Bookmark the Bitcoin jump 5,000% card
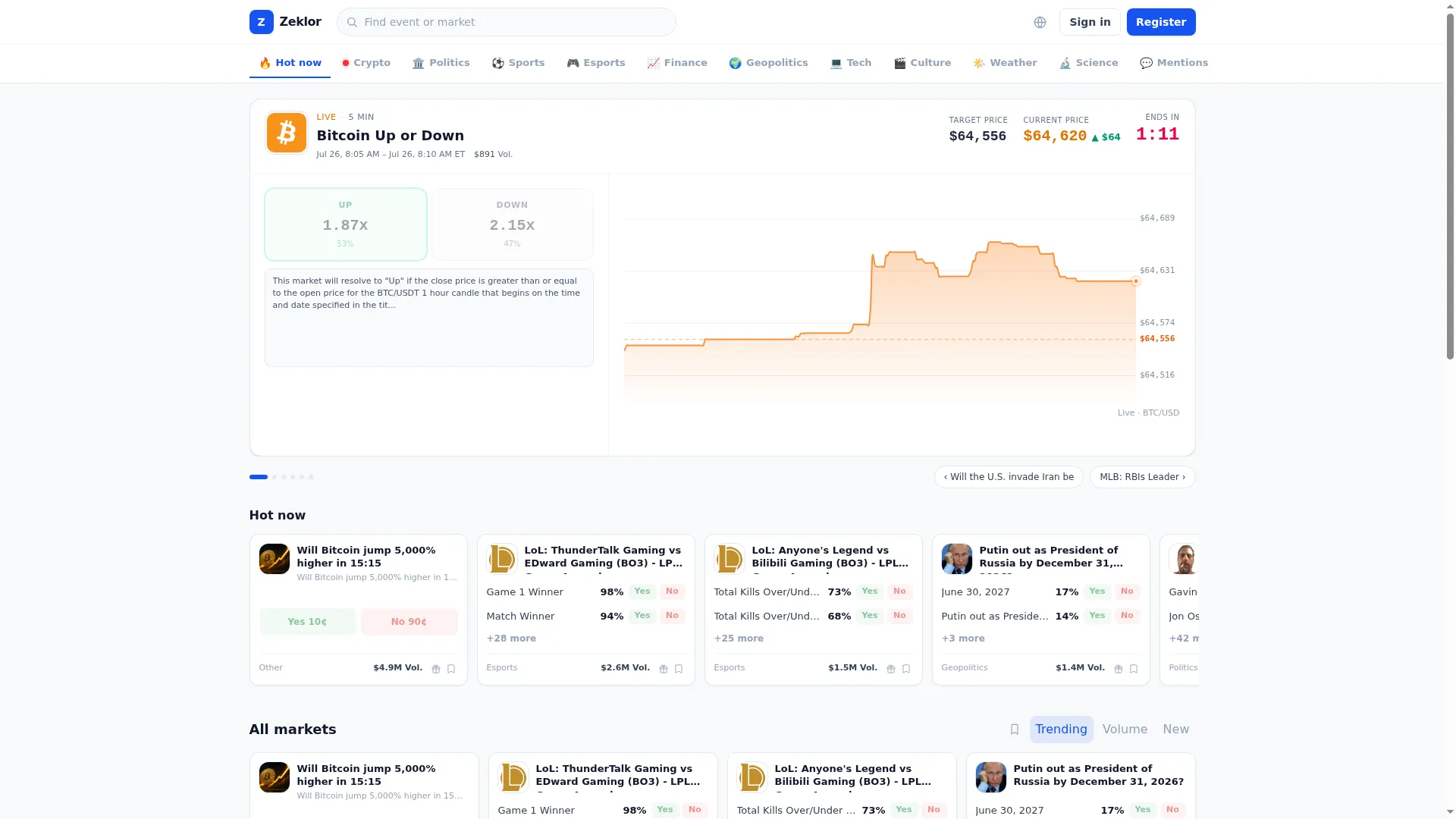Screen dimensions: 1456x819 pos(451,669)
